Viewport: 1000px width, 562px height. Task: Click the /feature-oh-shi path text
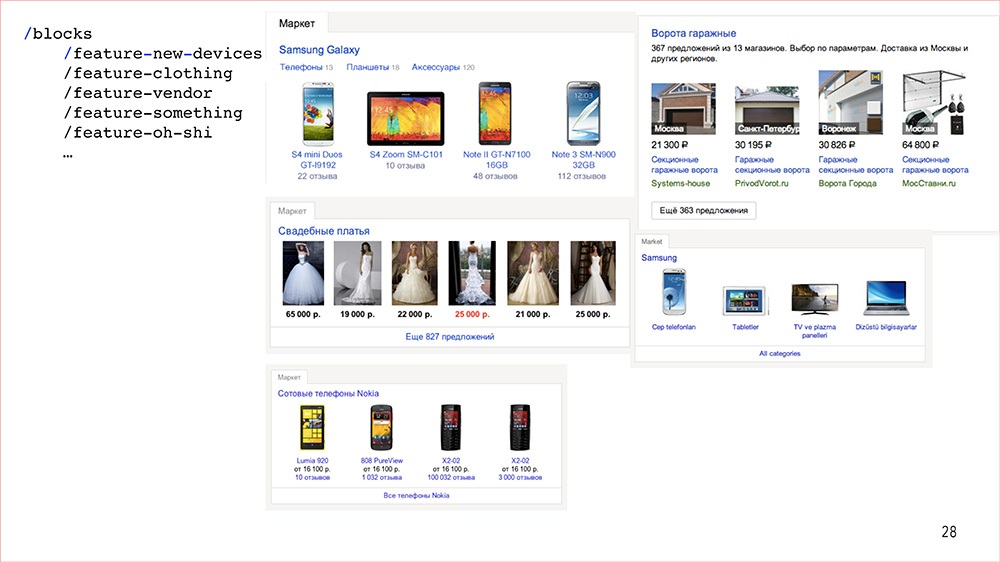coord(138,133)
